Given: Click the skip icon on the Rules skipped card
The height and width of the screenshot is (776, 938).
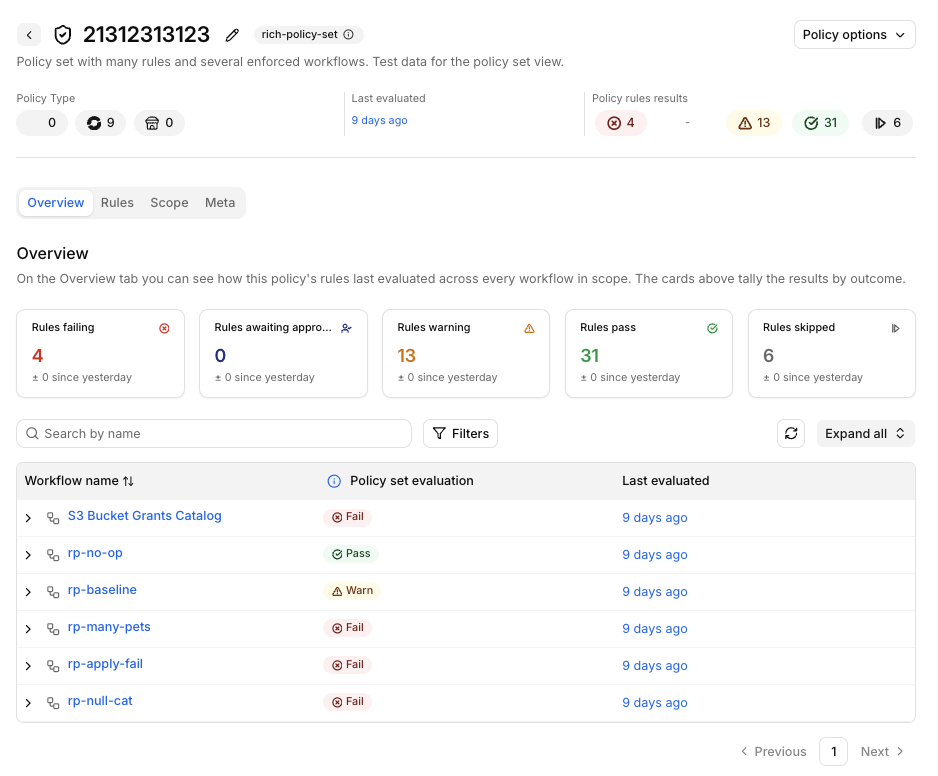Looking at the screenshot, I should click(896, 328).
